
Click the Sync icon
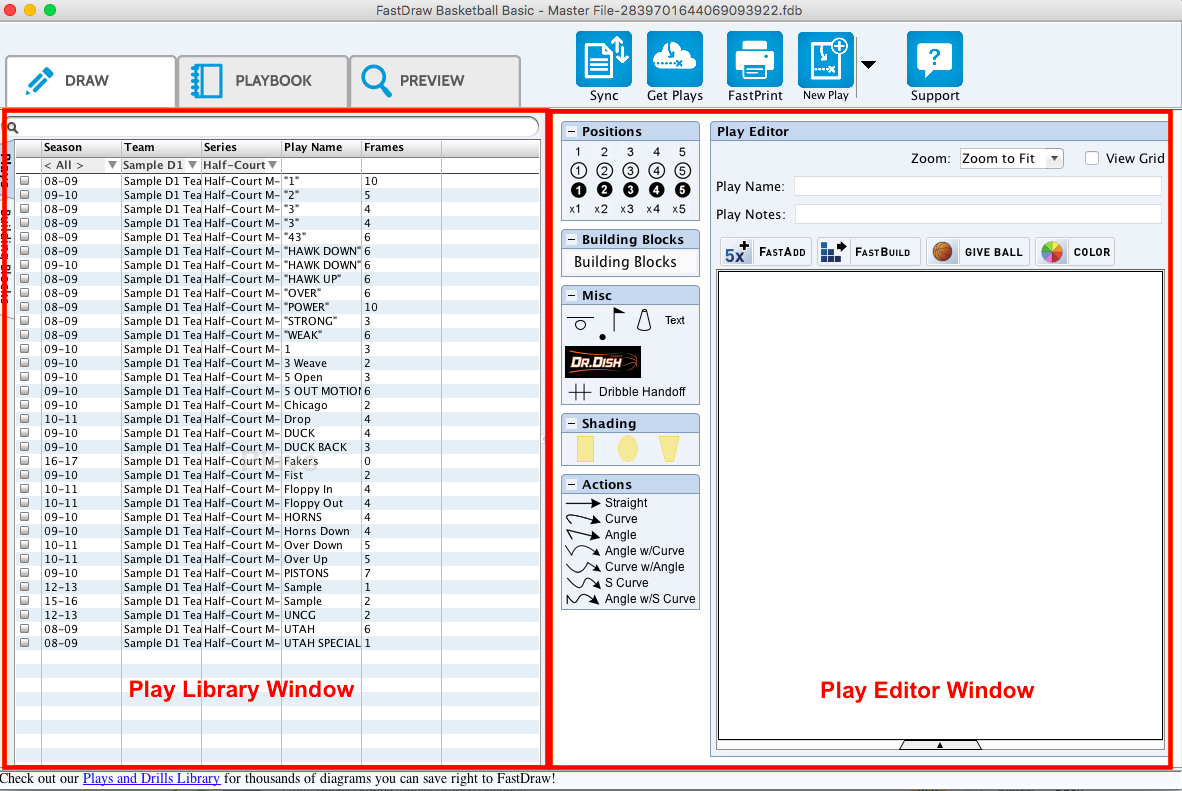click(x=603, y=59)
